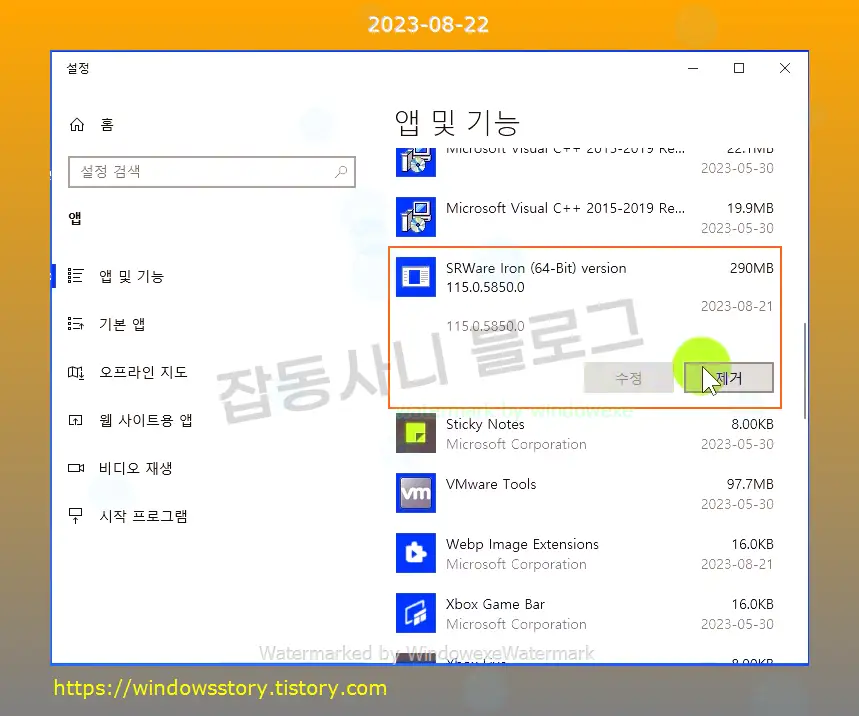The image size is (859, 716).
Task: Click the 97.7MB size value
Action: [750, 484]
